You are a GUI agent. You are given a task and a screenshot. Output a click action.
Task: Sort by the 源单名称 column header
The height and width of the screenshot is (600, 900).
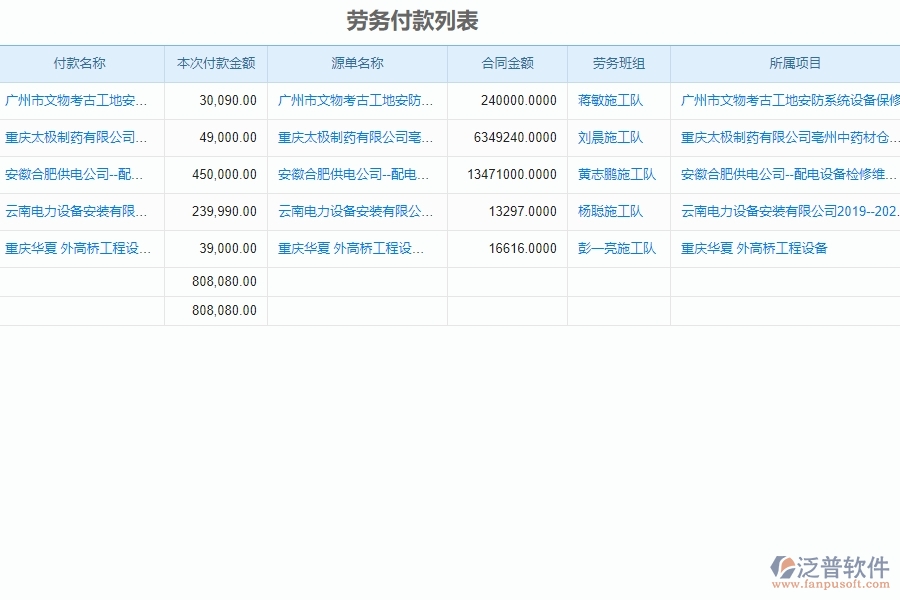357,63
